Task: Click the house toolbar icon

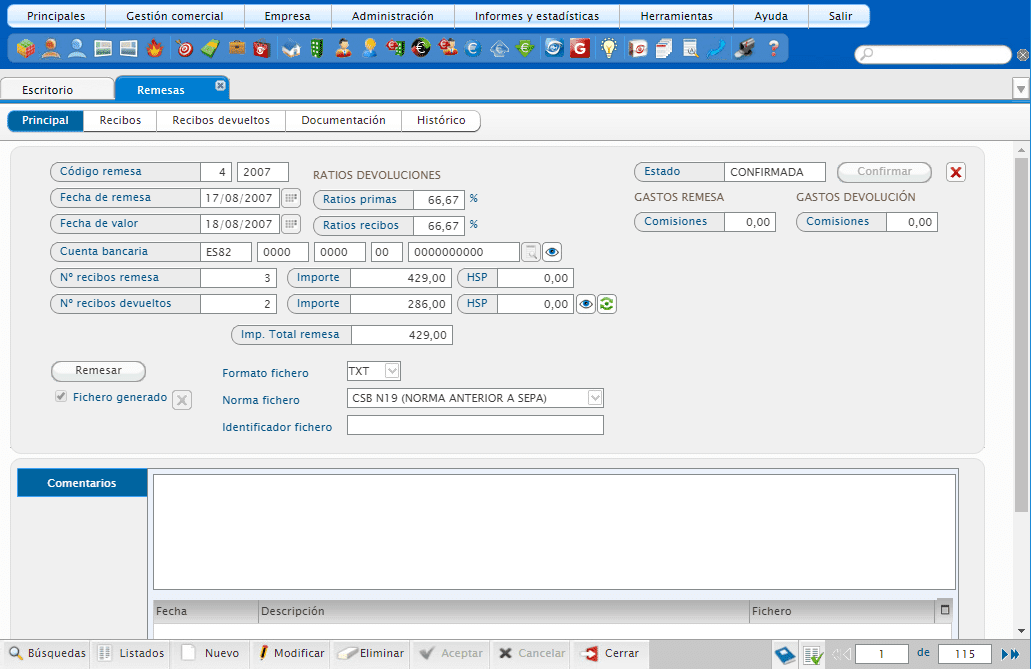Action: click(x=291, y=48)
